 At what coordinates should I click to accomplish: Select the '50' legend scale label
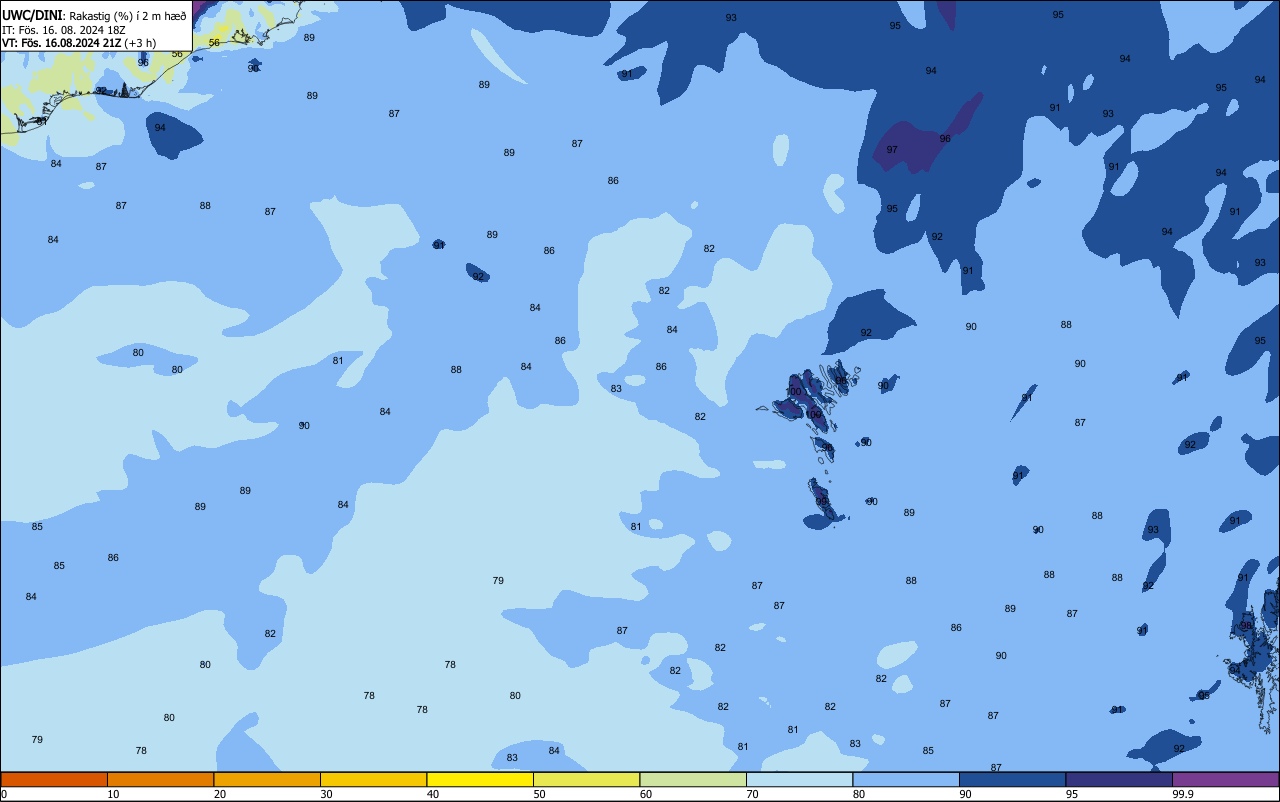coord(539,794)
